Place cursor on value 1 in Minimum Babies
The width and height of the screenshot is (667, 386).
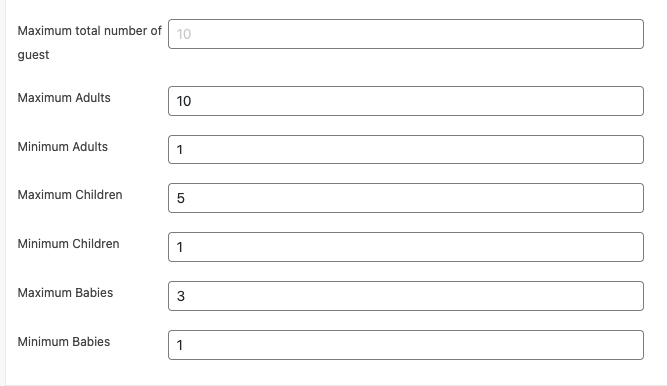180,345
